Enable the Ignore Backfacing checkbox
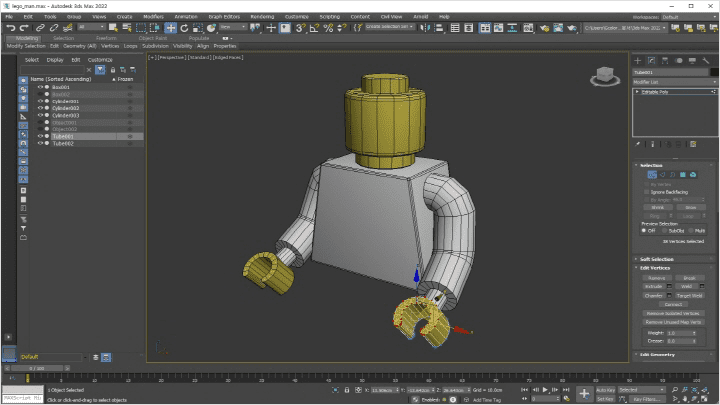This screenshot has width=720, height=405. tap(647, 192)
